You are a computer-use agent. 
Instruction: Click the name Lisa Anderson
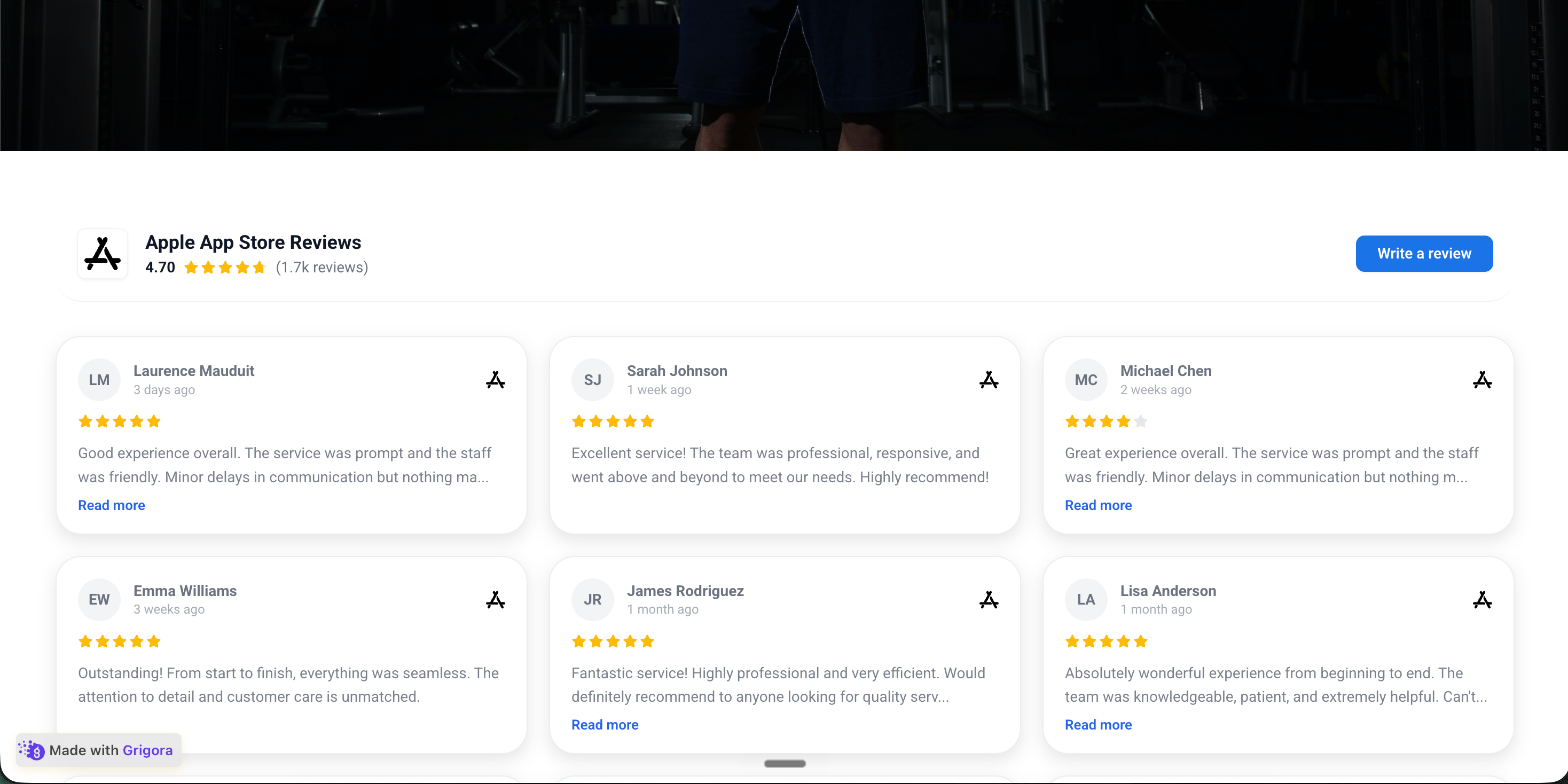[x=1168, y=591]
